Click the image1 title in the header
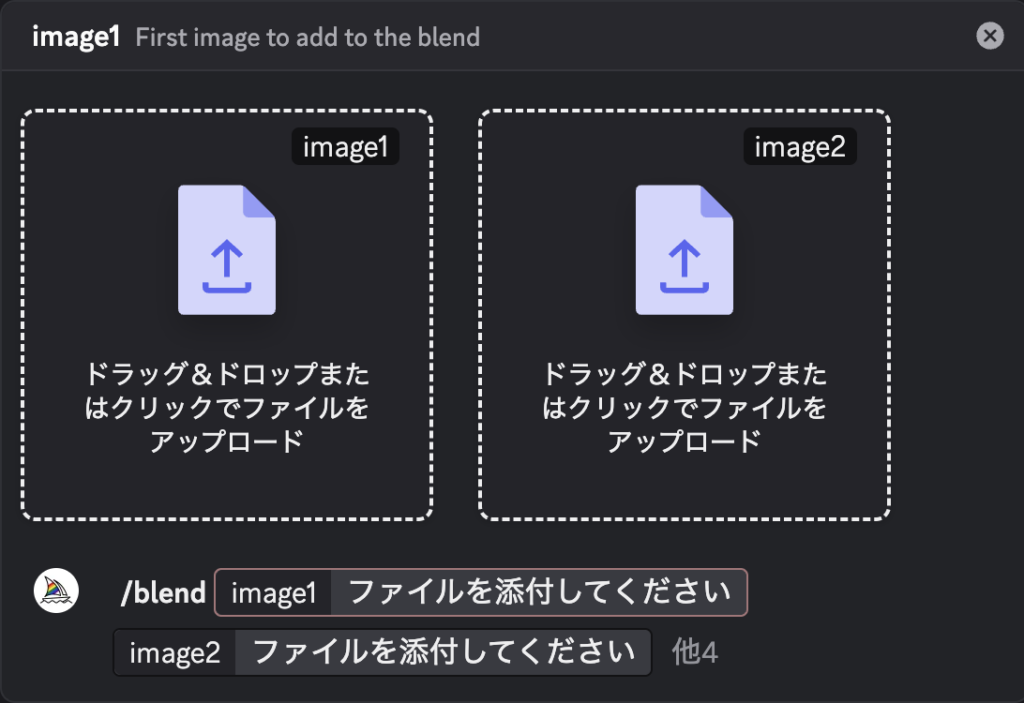 (76, 38)
